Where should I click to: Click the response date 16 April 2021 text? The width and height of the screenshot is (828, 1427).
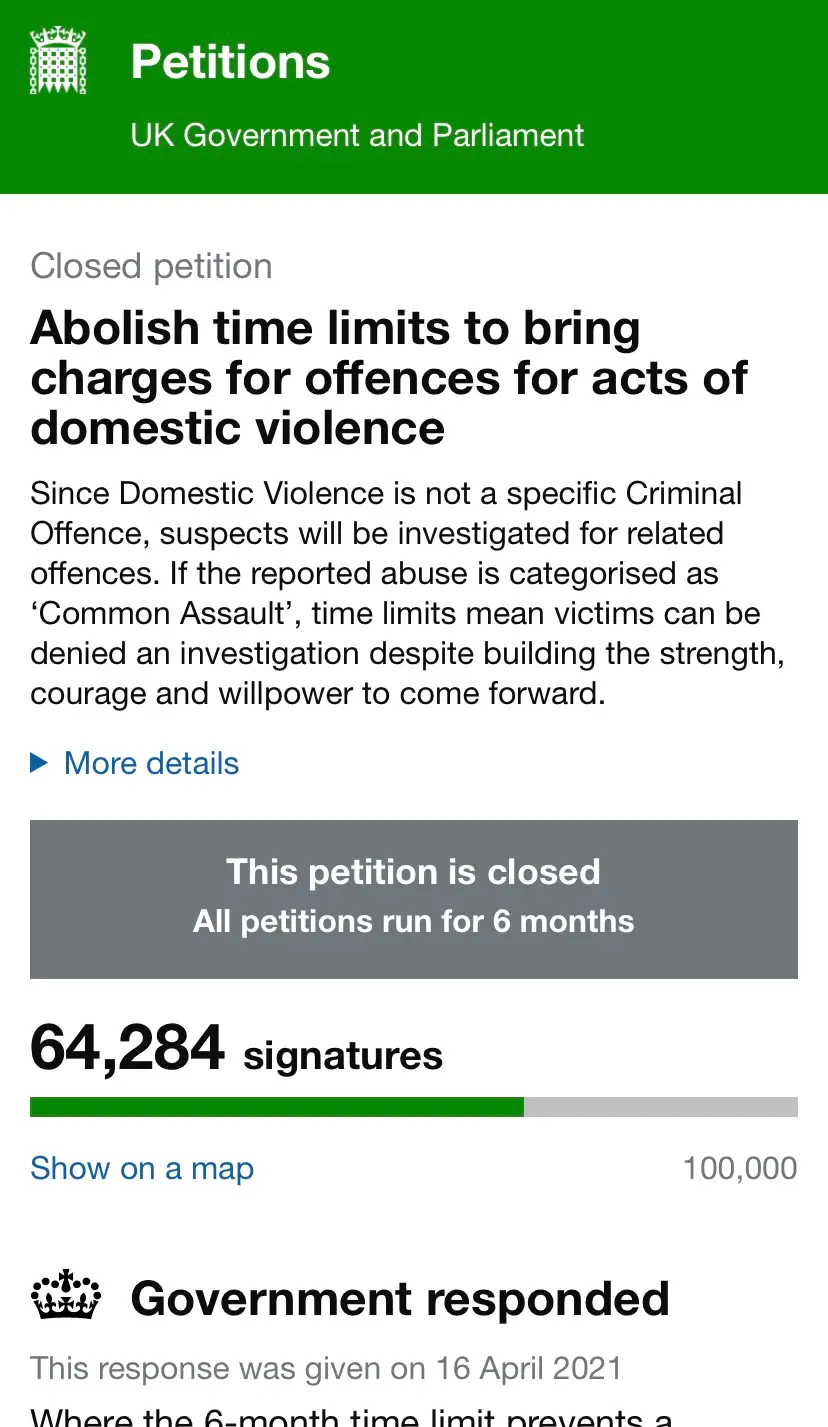pos(325,1367)
